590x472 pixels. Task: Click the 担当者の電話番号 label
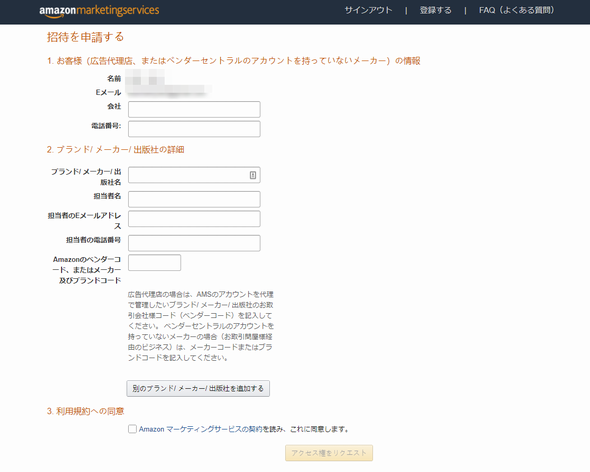93,240
